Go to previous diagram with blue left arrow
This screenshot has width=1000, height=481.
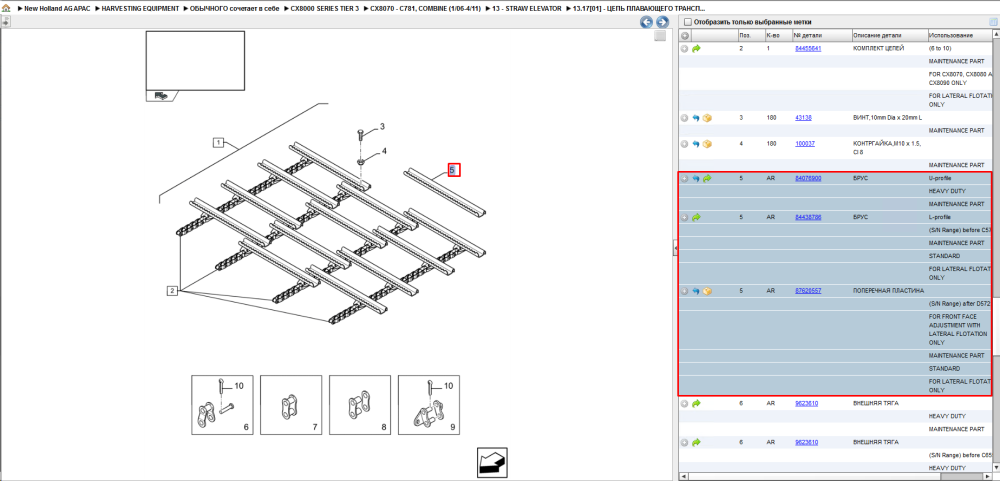point(647,22)
